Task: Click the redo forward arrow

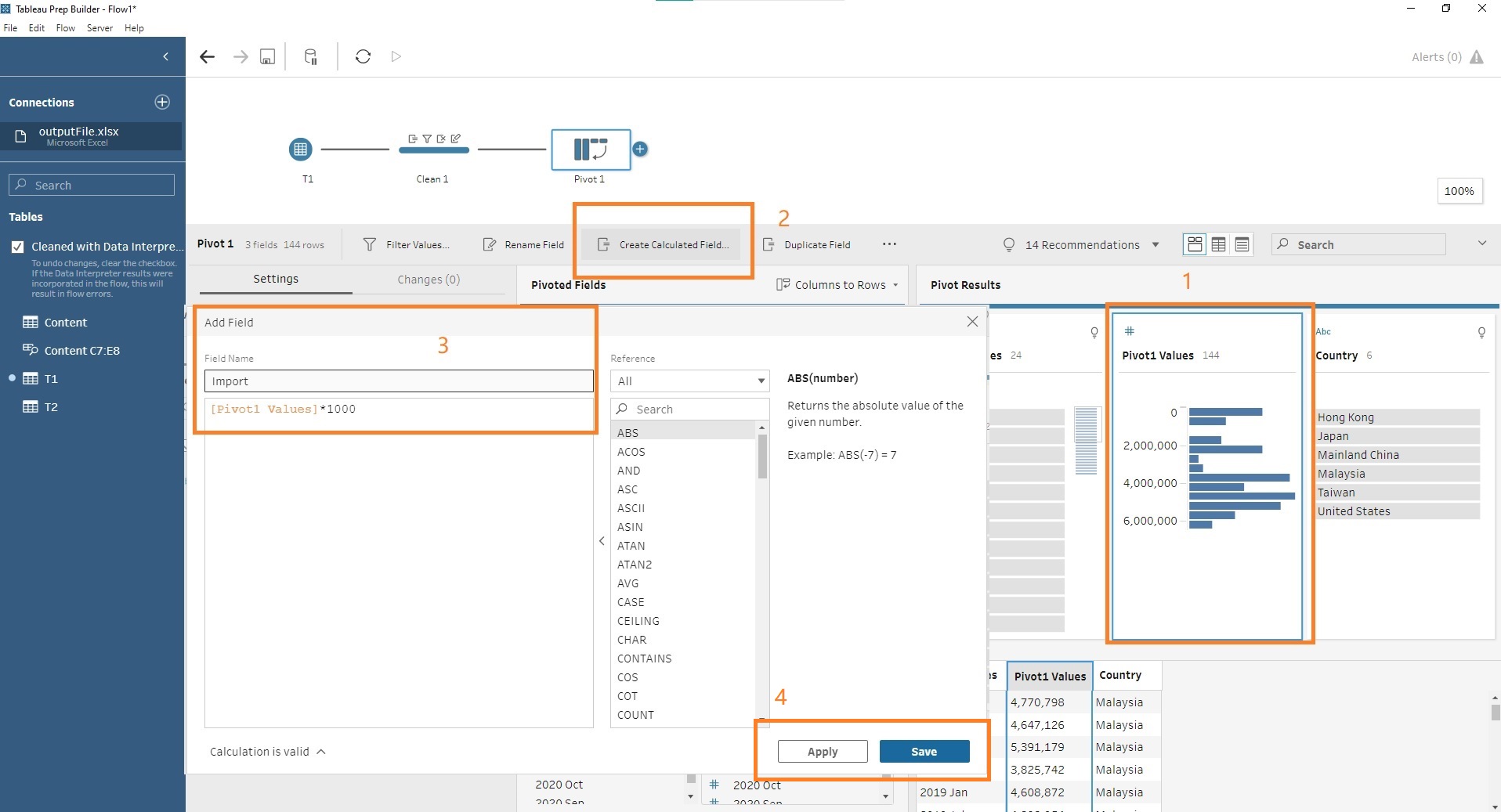Action: coord(241,56)
